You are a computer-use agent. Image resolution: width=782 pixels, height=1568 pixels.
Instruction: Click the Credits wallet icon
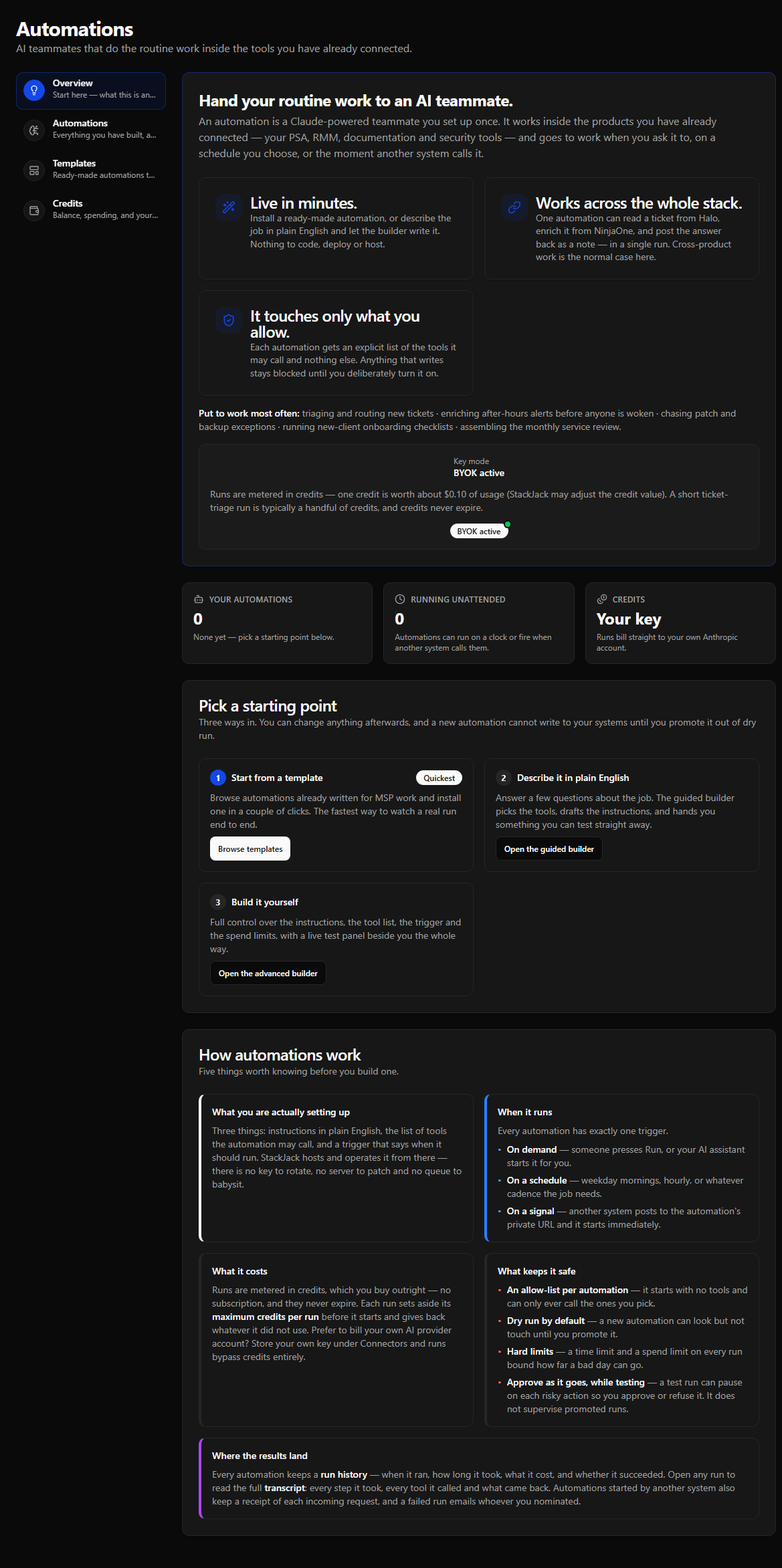click(x=34, y=210)
